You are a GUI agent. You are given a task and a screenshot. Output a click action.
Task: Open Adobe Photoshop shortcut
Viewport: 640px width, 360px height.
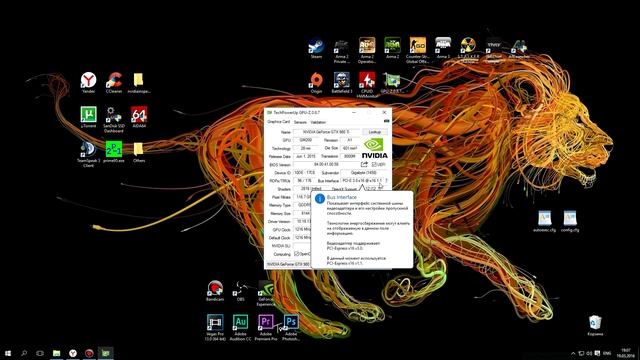[291, 327]
